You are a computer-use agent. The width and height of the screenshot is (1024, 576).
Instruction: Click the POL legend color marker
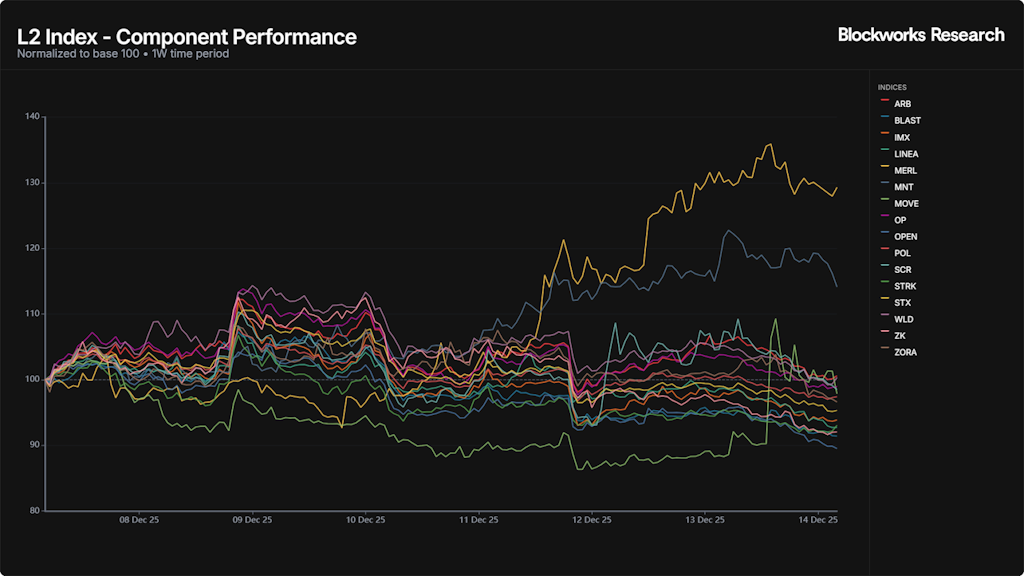(884, 253)
